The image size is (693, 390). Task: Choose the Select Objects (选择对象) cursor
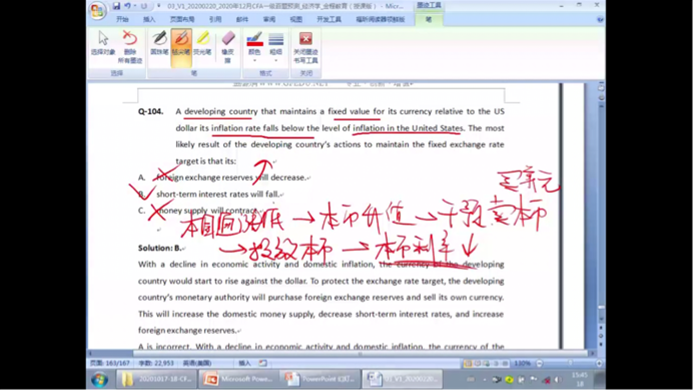[x=103, y=43]
